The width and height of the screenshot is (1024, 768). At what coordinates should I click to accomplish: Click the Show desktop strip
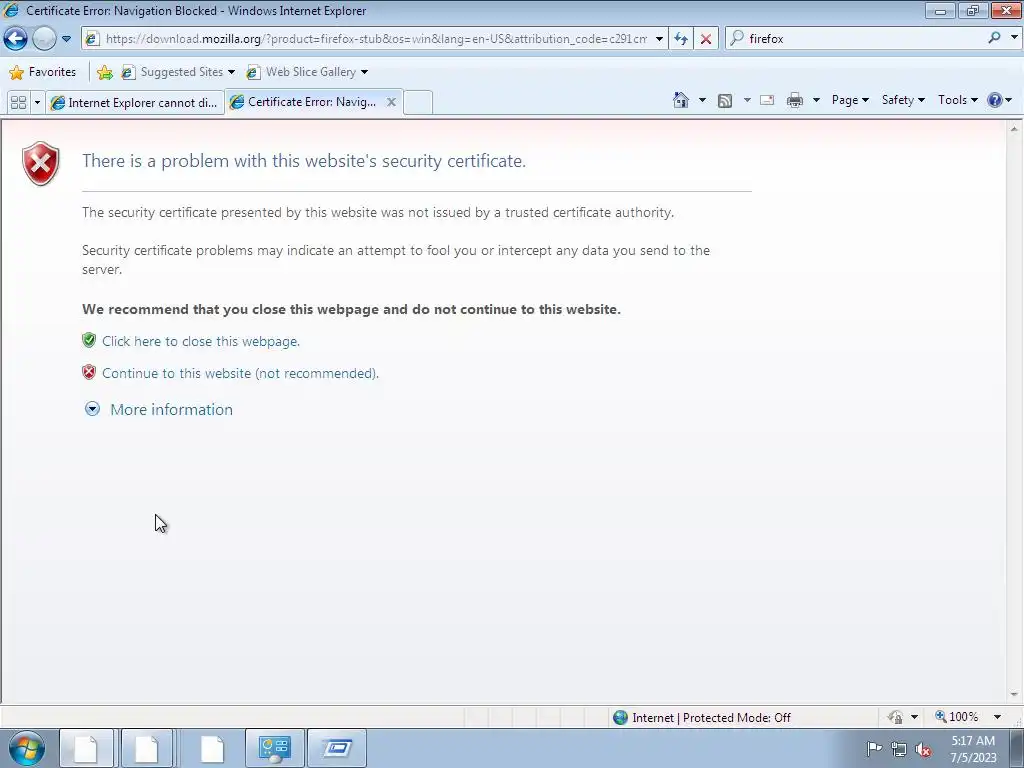(1017, 748)
